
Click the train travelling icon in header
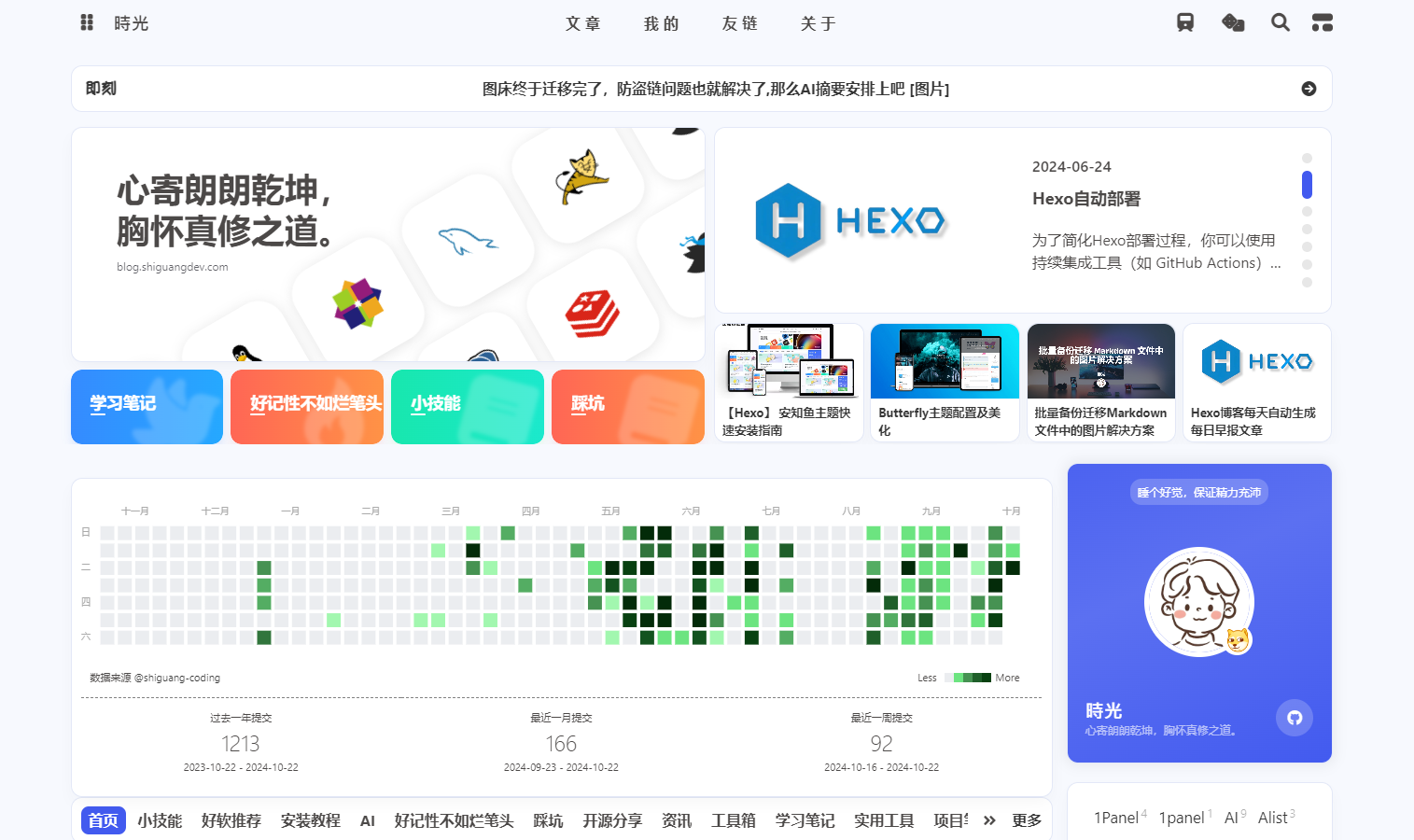click(x=1185, y=22)
